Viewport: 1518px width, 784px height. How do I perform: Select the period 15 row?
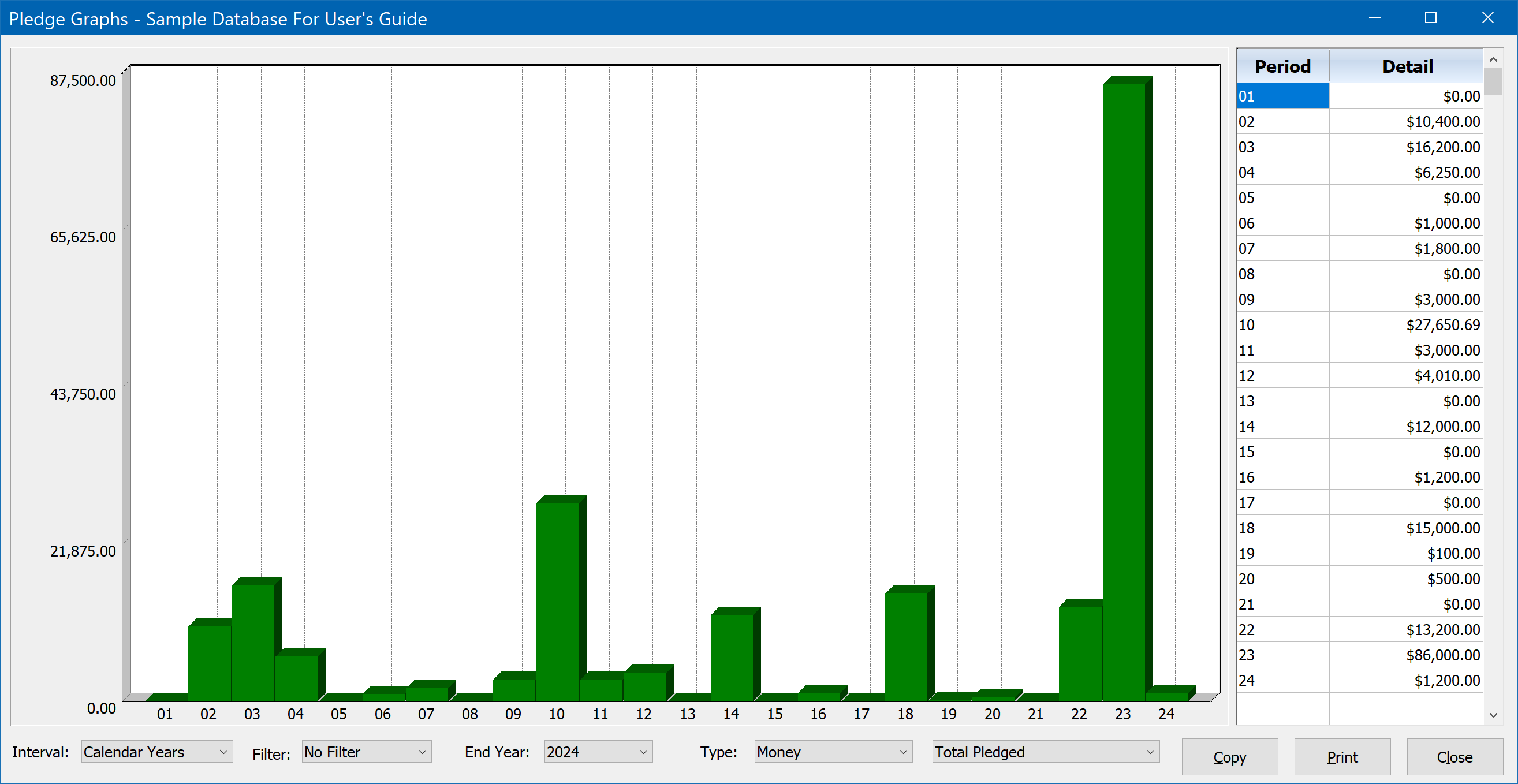tap(1359, 451)
